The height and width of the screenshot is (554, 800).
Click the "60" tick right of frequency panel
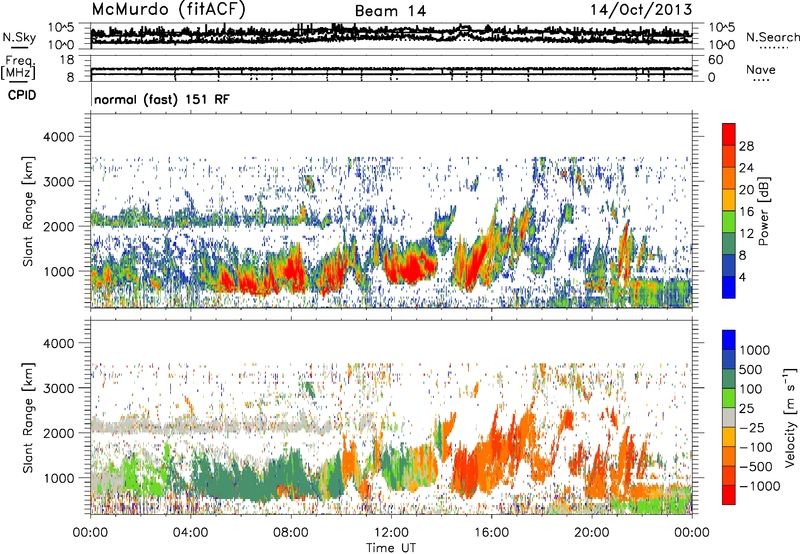coord(715,60)
